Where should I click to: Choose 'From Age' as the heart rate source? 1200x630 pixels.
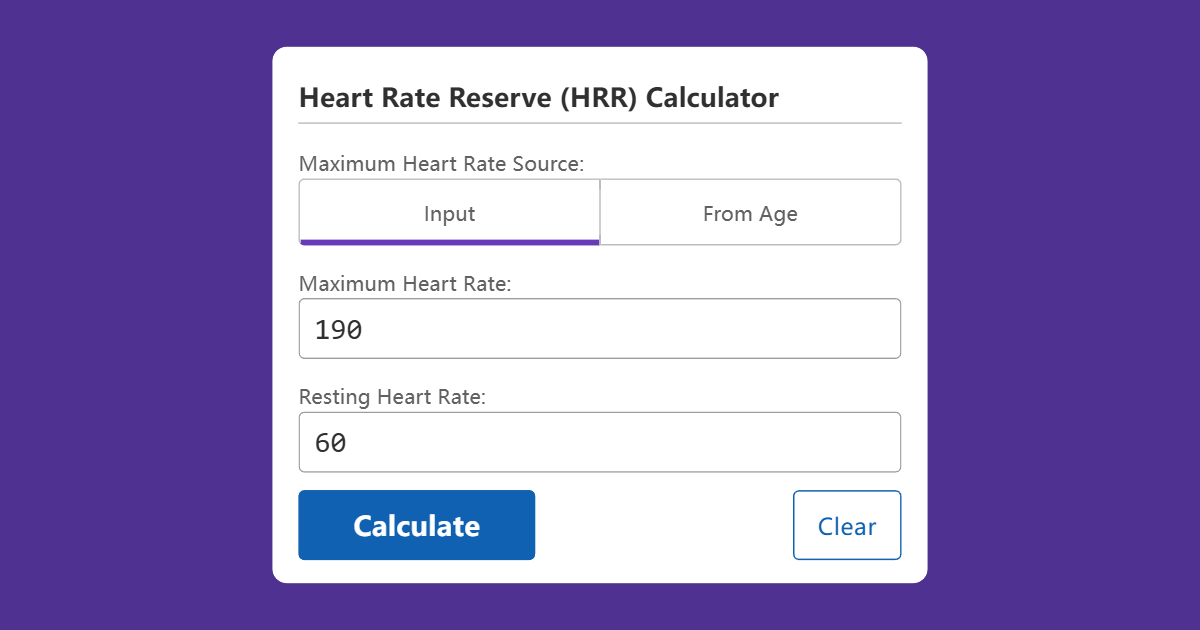750,212
